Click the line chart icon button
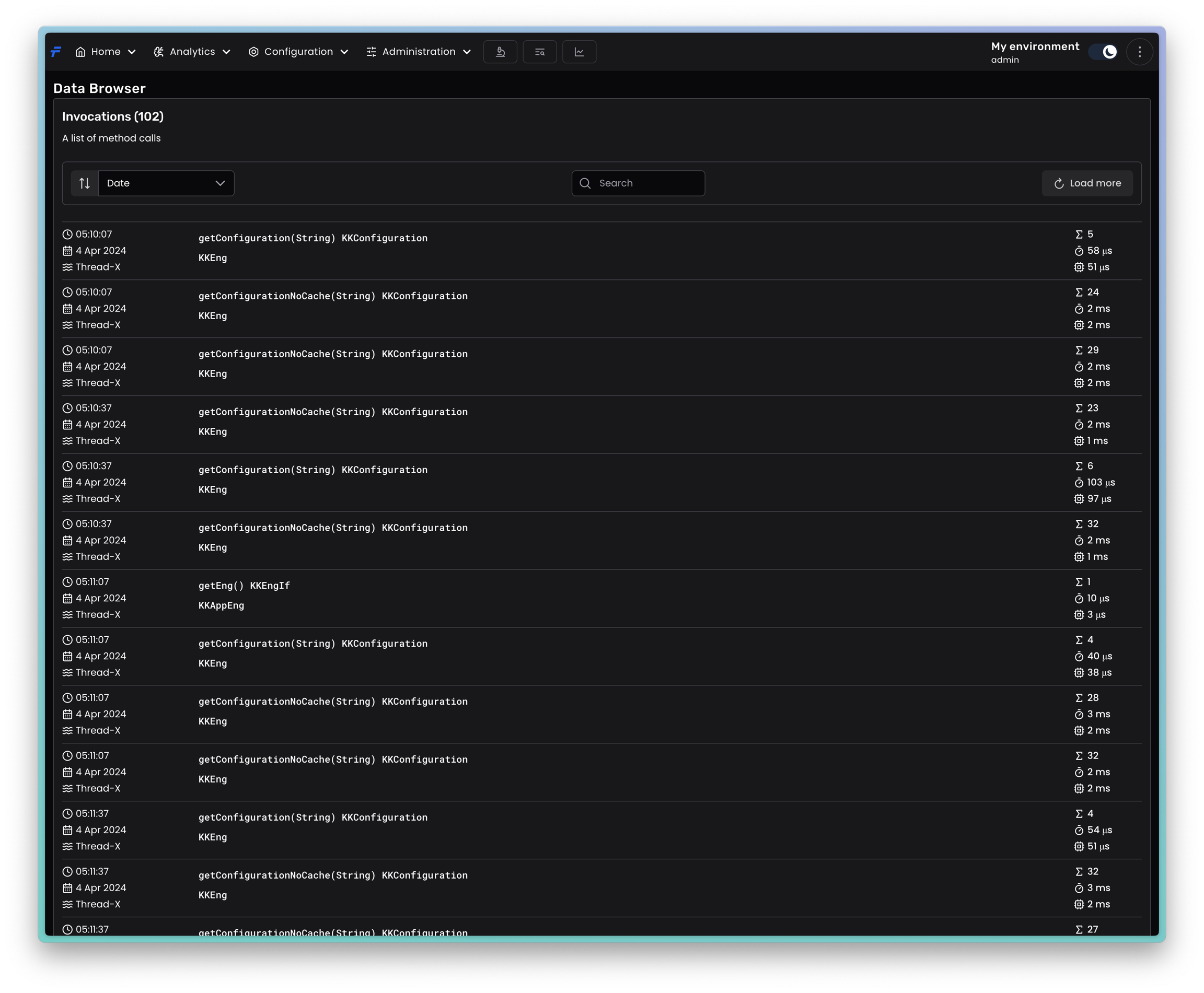Image resolution: width=1204 pixels, height=993 pixels. 579,52
